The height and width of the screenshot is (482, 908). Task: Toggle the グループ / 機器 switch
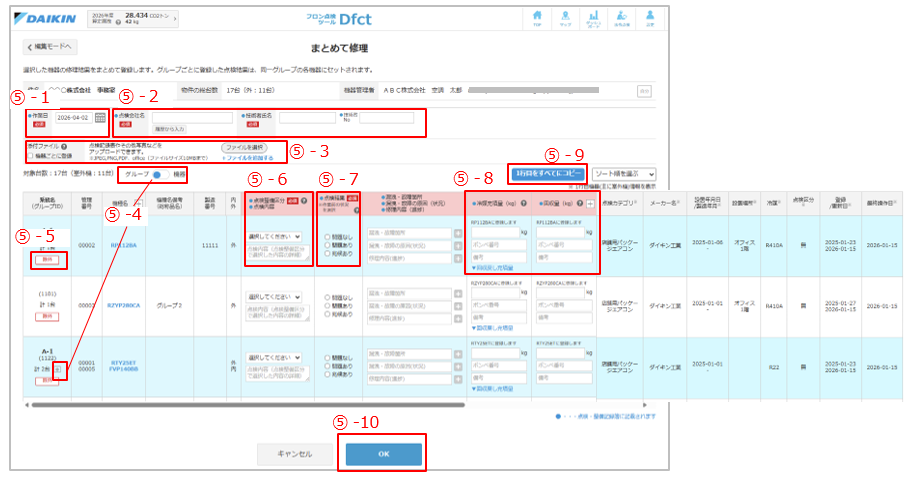(x=159, y=174)
